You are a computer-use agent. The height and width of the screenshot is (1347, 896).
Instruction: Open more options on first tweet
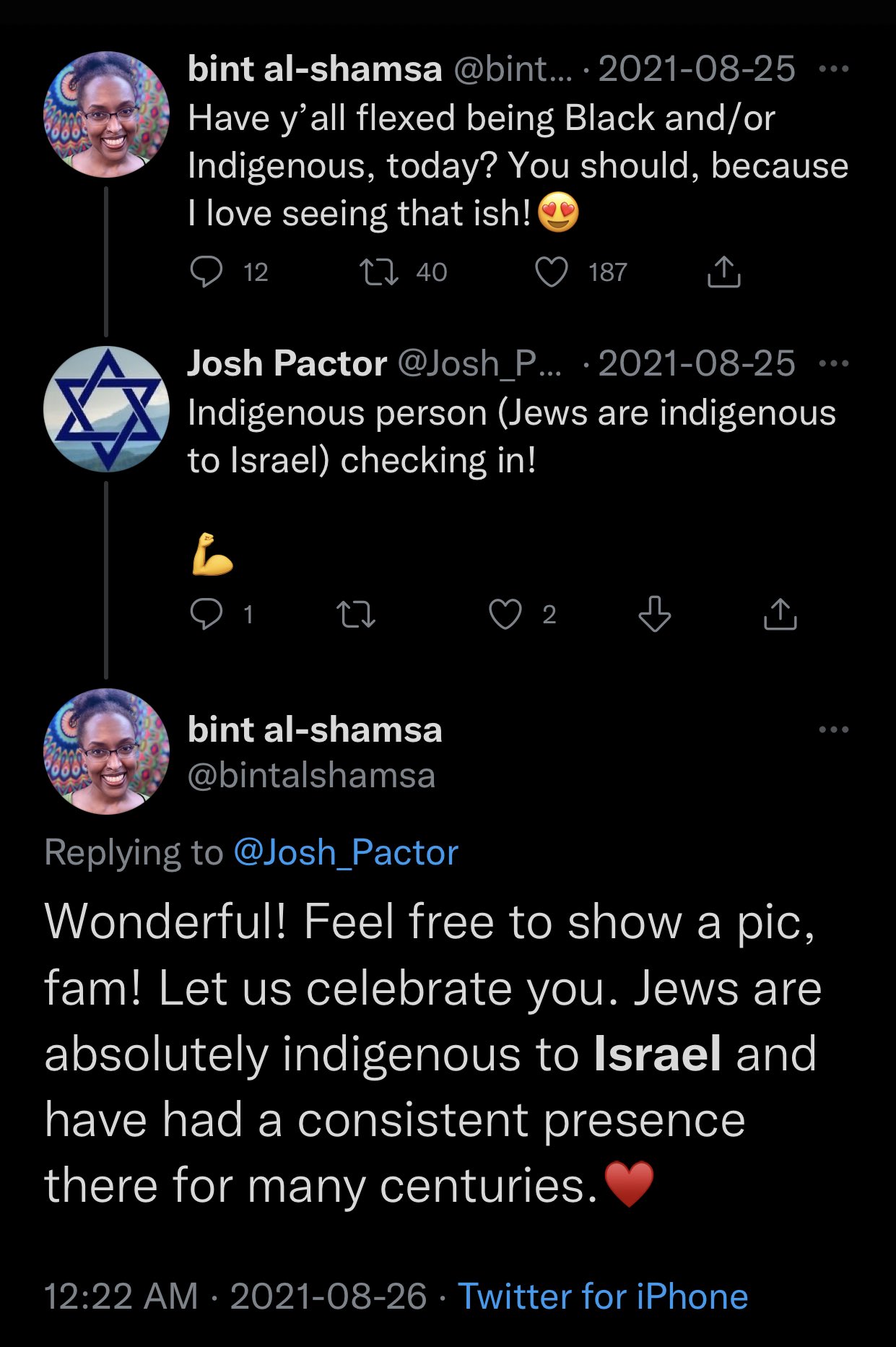[x=834, y=69]
